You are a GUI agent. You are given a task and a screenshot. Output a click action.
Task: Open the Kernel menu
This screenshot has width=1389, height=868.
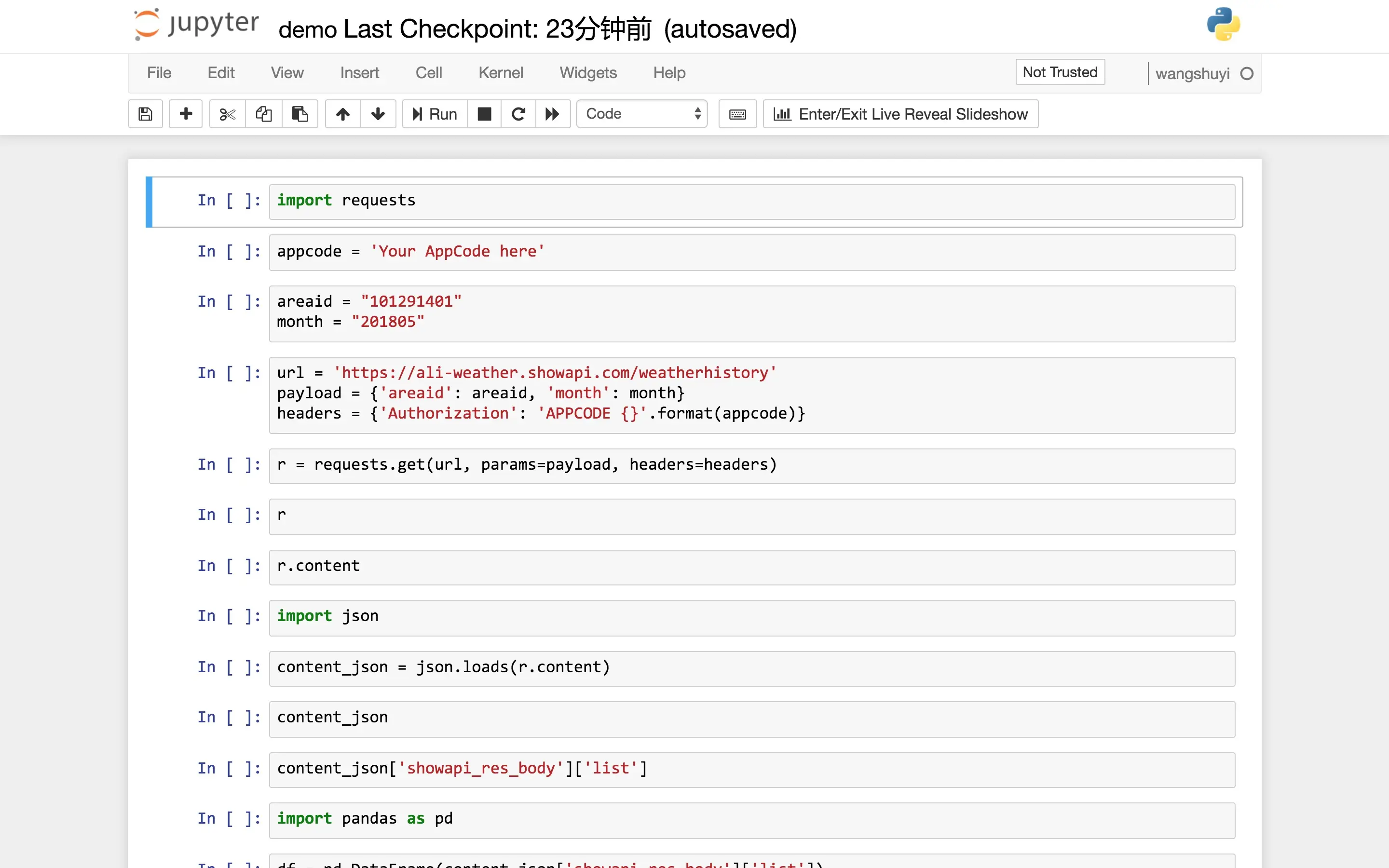(501, 72)
